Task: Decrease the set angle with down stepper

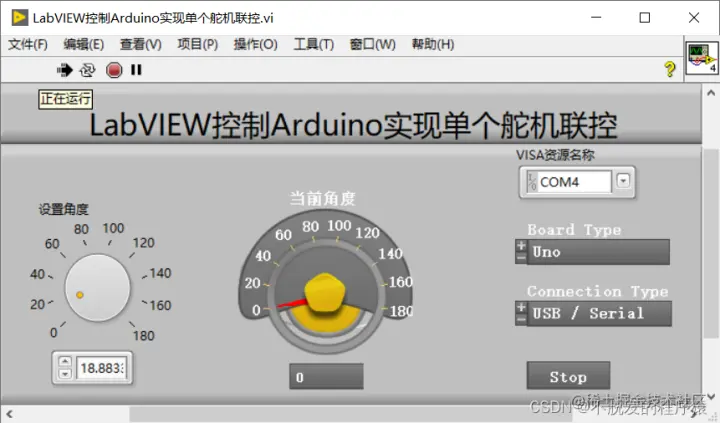Action: point(65,373)
